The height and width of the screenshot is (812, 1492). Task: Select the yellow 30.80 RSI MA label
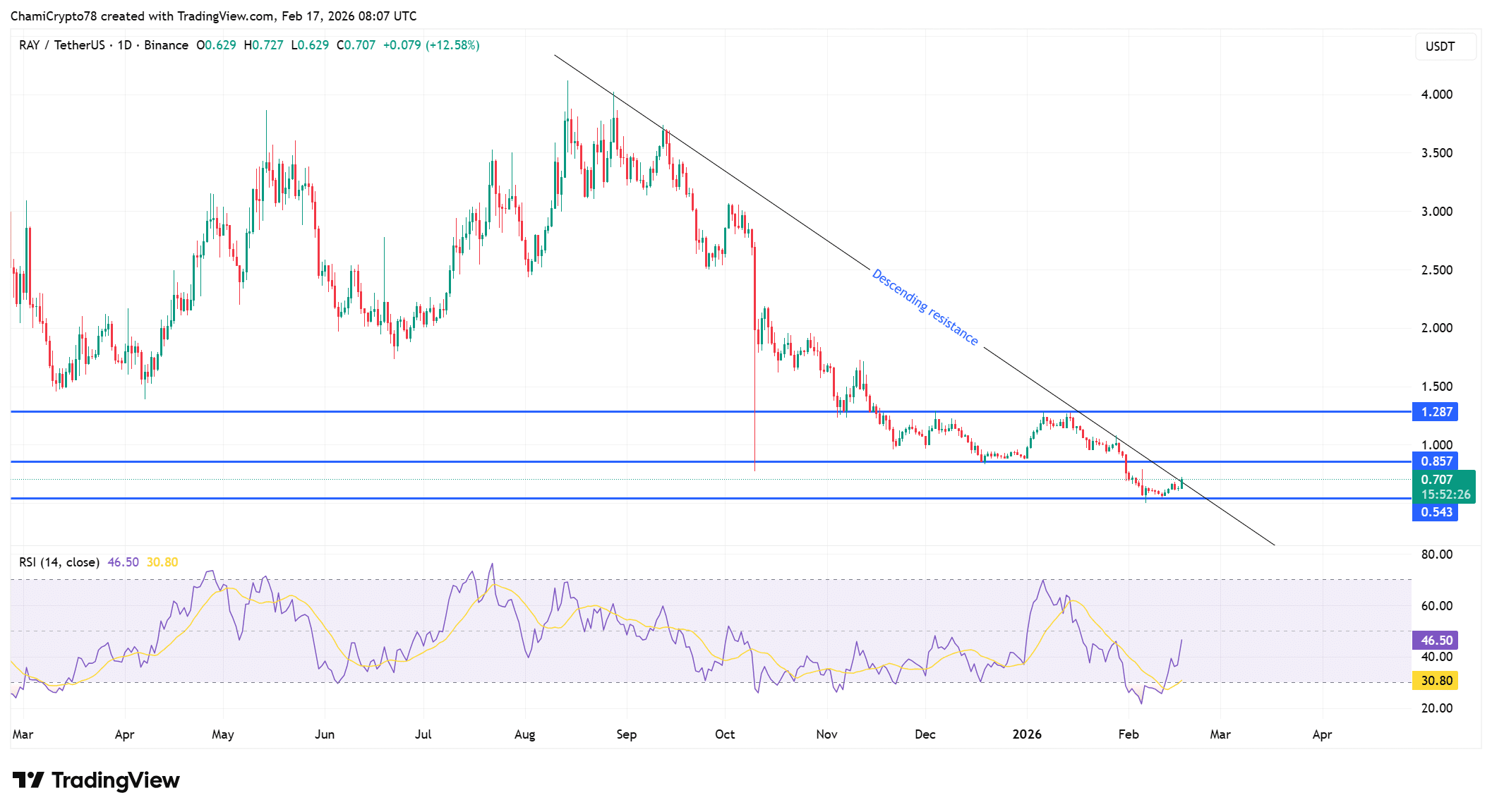click(x=1437, y=681)
